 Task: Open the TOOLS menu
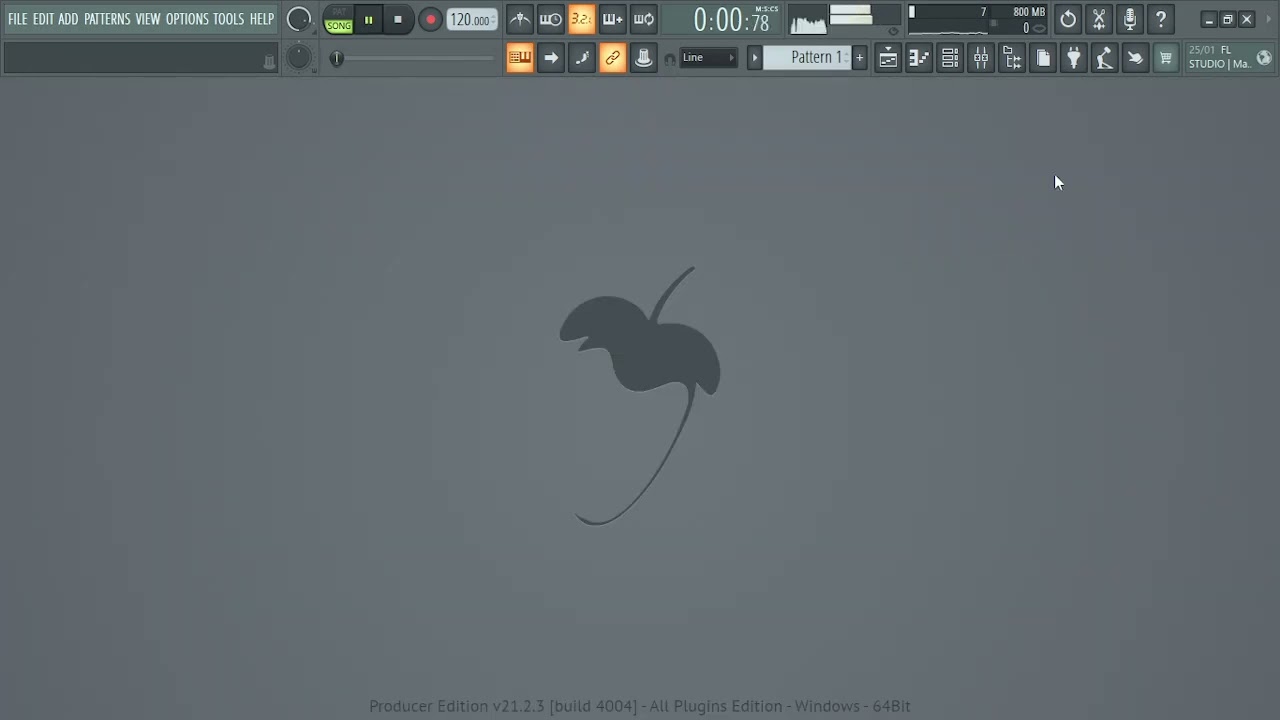tap(228, 19)
